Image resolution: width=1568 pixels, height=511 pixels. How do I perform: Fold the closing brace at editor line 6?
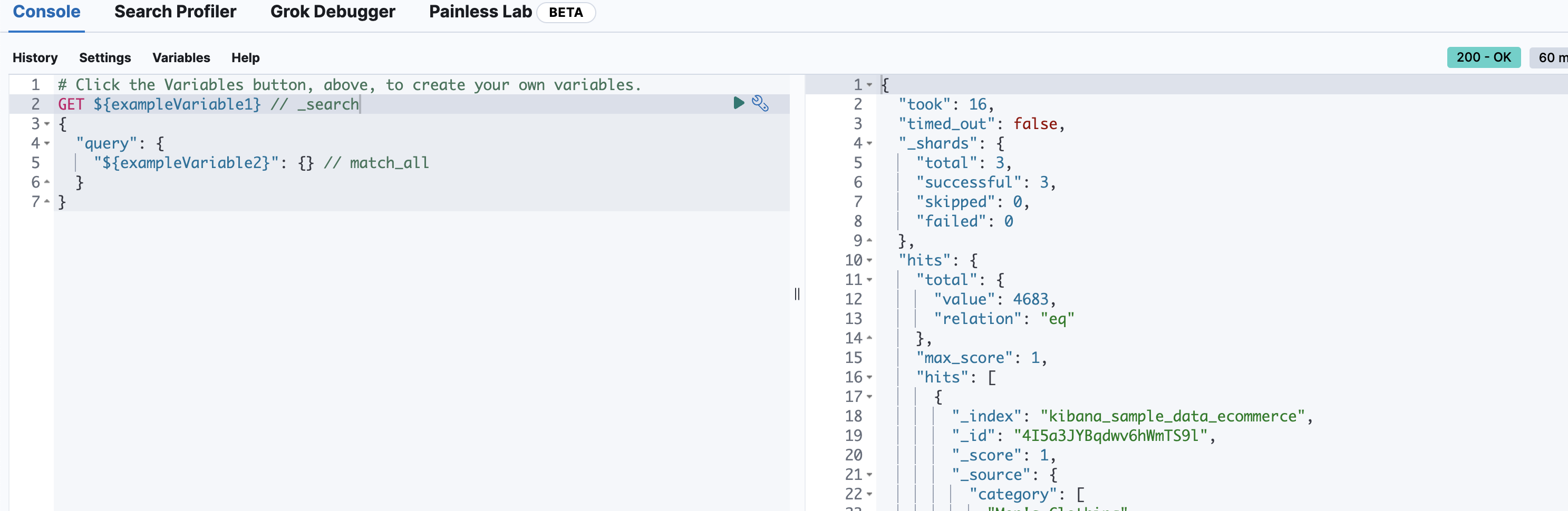point(47,182)
